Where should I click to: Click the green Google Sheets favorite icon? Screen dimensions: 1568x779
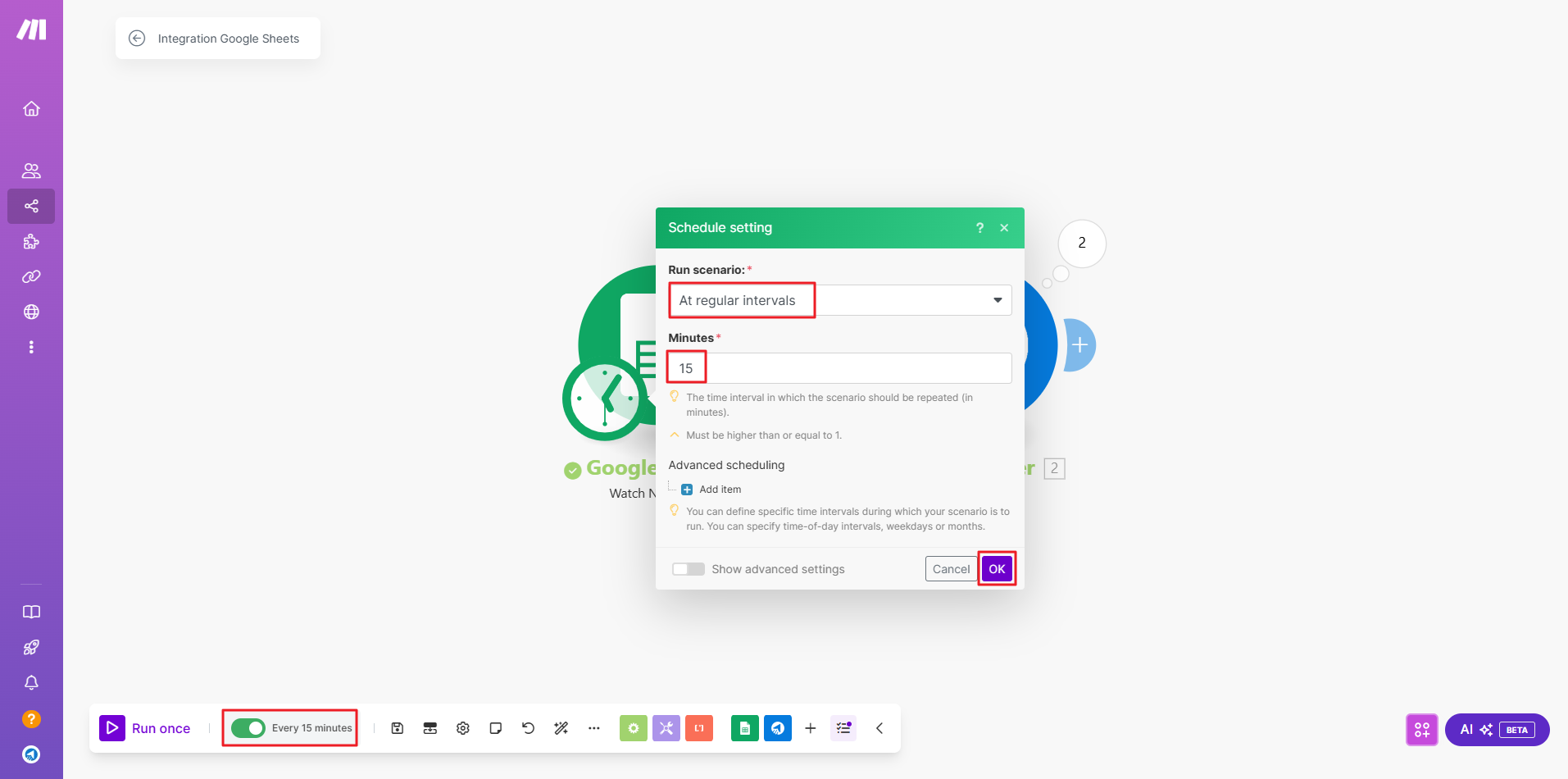(744, 728)
